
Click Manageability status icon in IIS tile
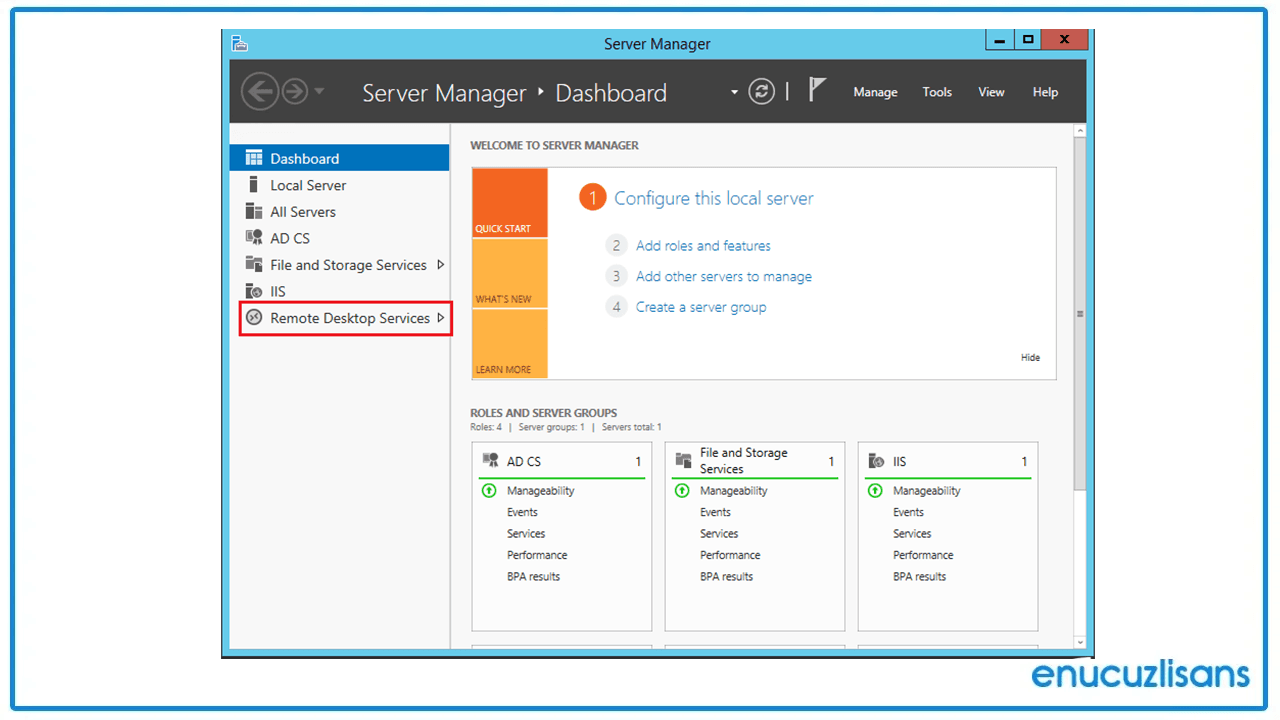point(875,491)
